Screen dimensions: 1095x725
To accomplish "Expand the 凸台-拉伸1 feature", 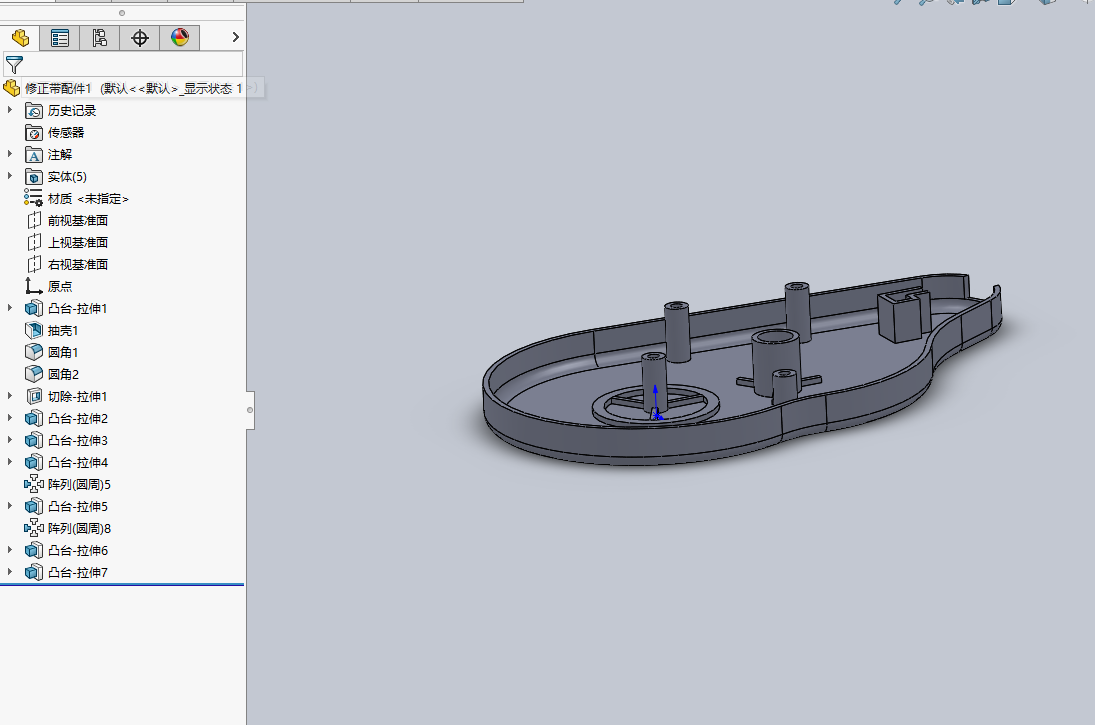I will click(x=10, y=307).
